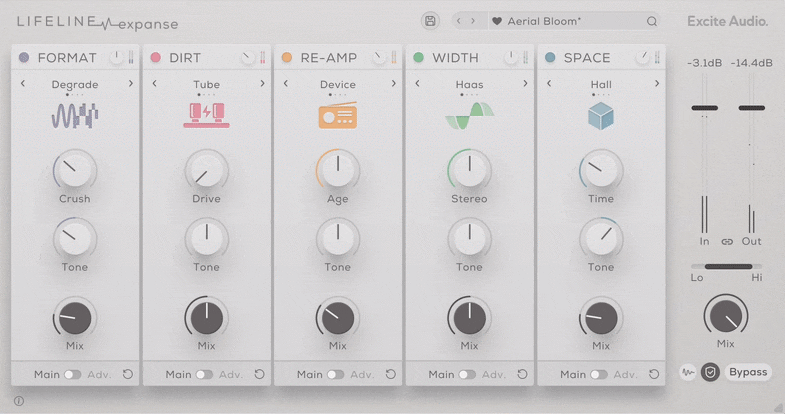Open the info icon at bottom left
The height and width of the screenshot is (414, 785).
coord(19,401)
